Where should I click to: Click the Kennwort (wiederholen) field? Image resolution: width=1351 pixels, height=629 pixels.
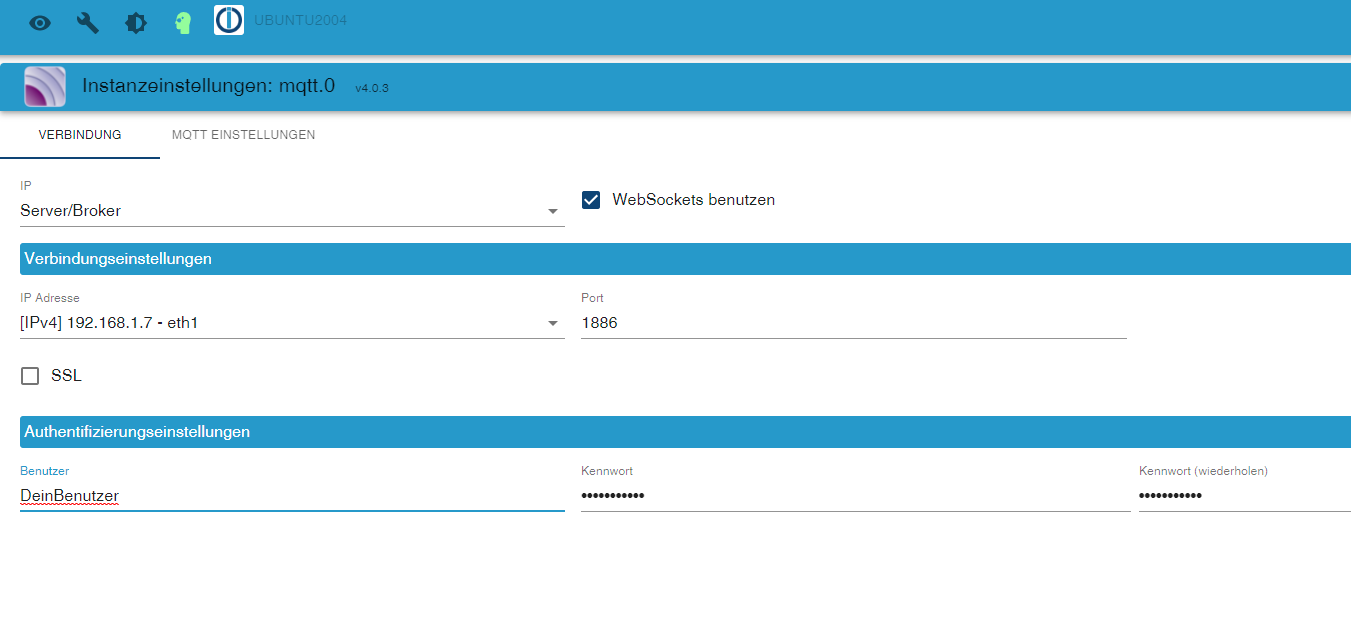click(1243, 496)
